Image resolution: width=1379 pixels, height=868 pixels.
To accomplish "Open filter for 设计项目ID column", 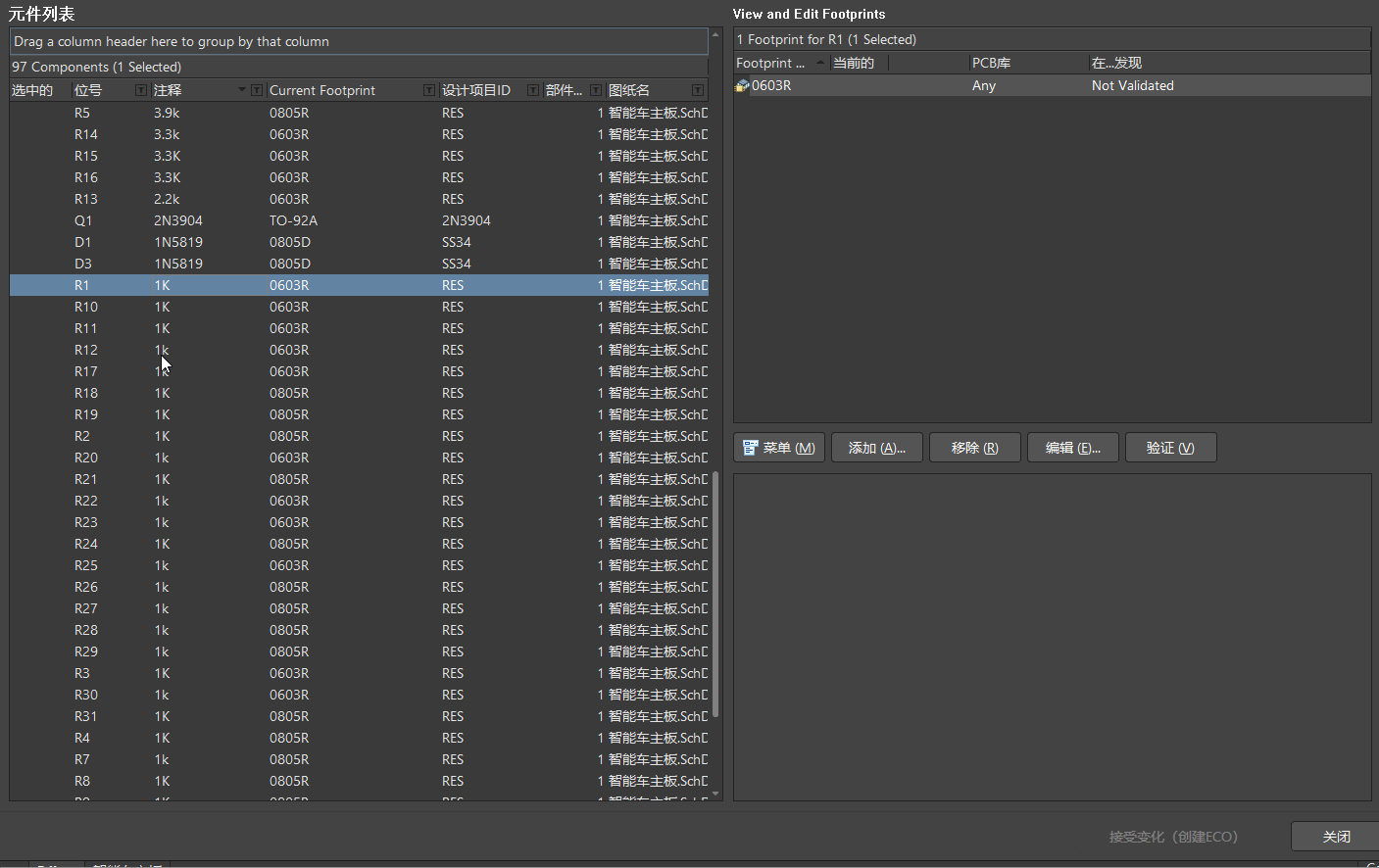I will tap(533, 90).
